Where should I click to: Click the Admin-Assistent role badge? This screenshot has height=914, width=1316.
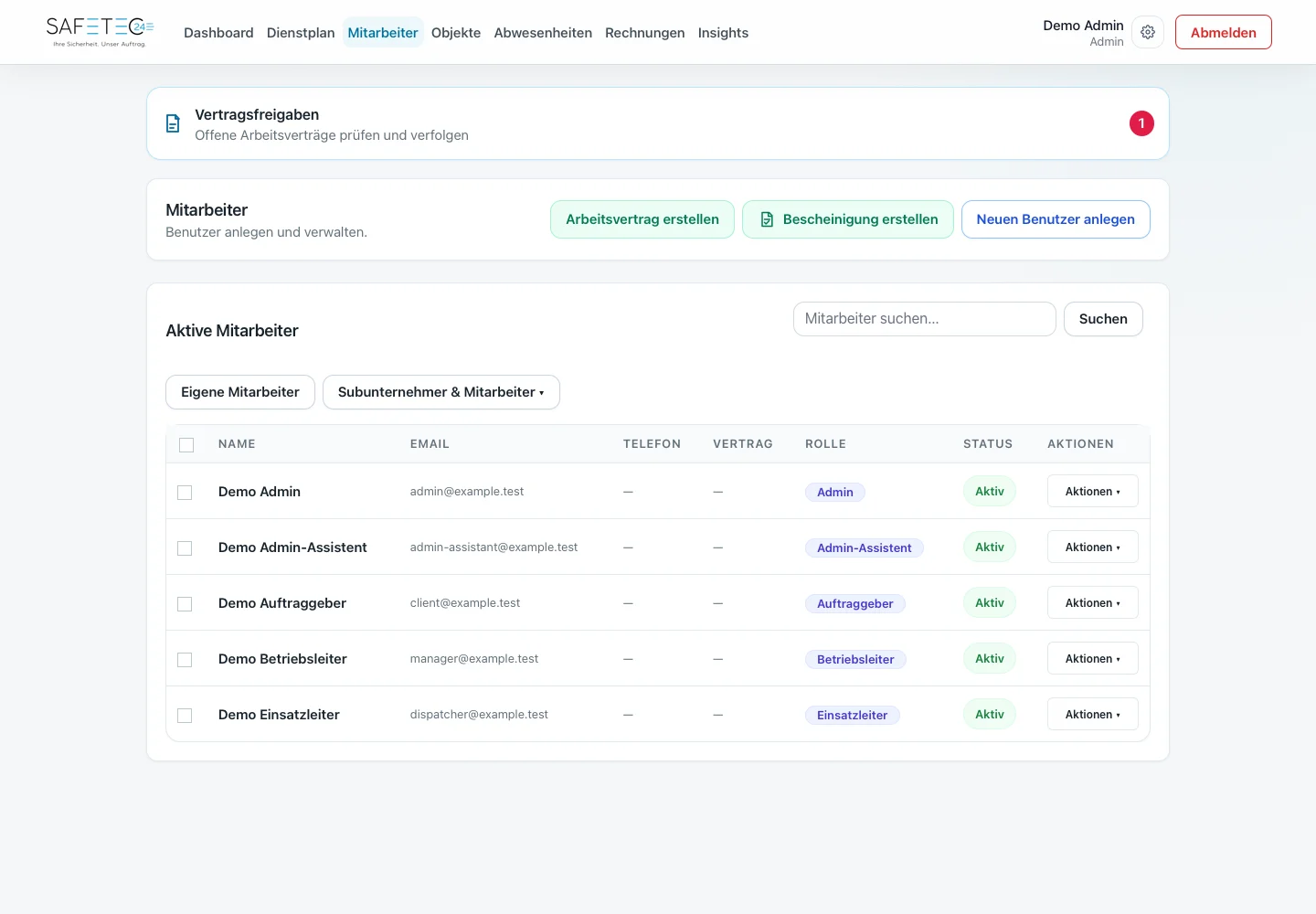(865, 547)
